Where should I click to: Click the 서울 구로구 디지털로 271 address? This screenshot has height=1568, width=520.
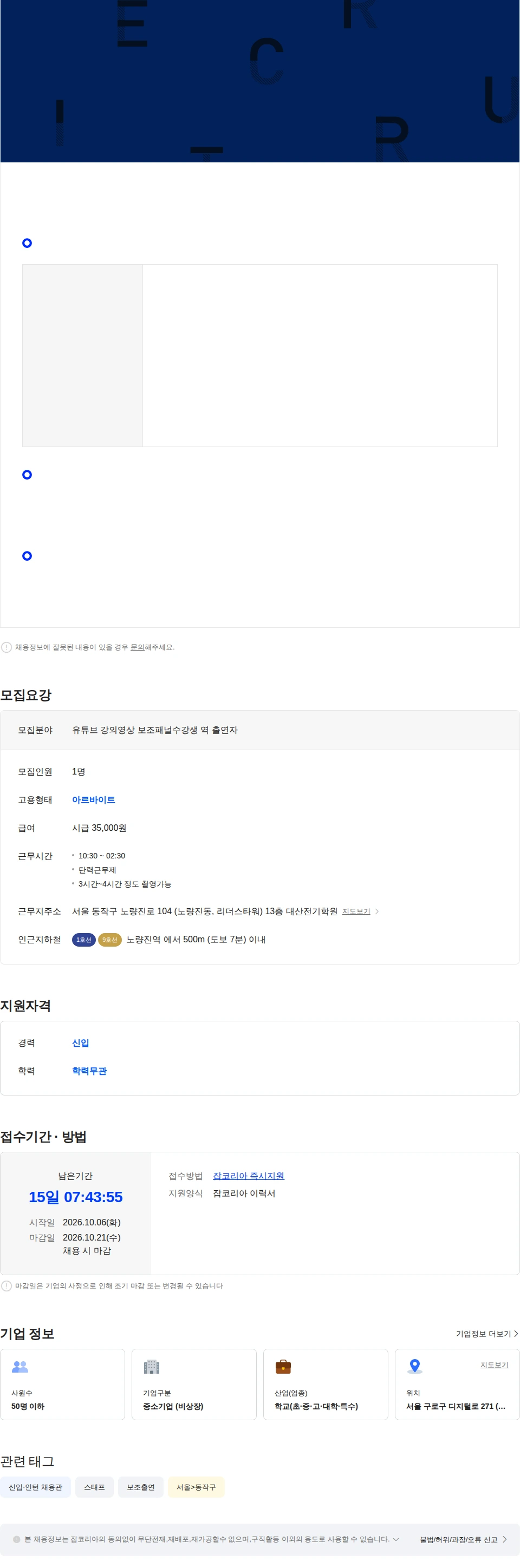coord(456,1406)
